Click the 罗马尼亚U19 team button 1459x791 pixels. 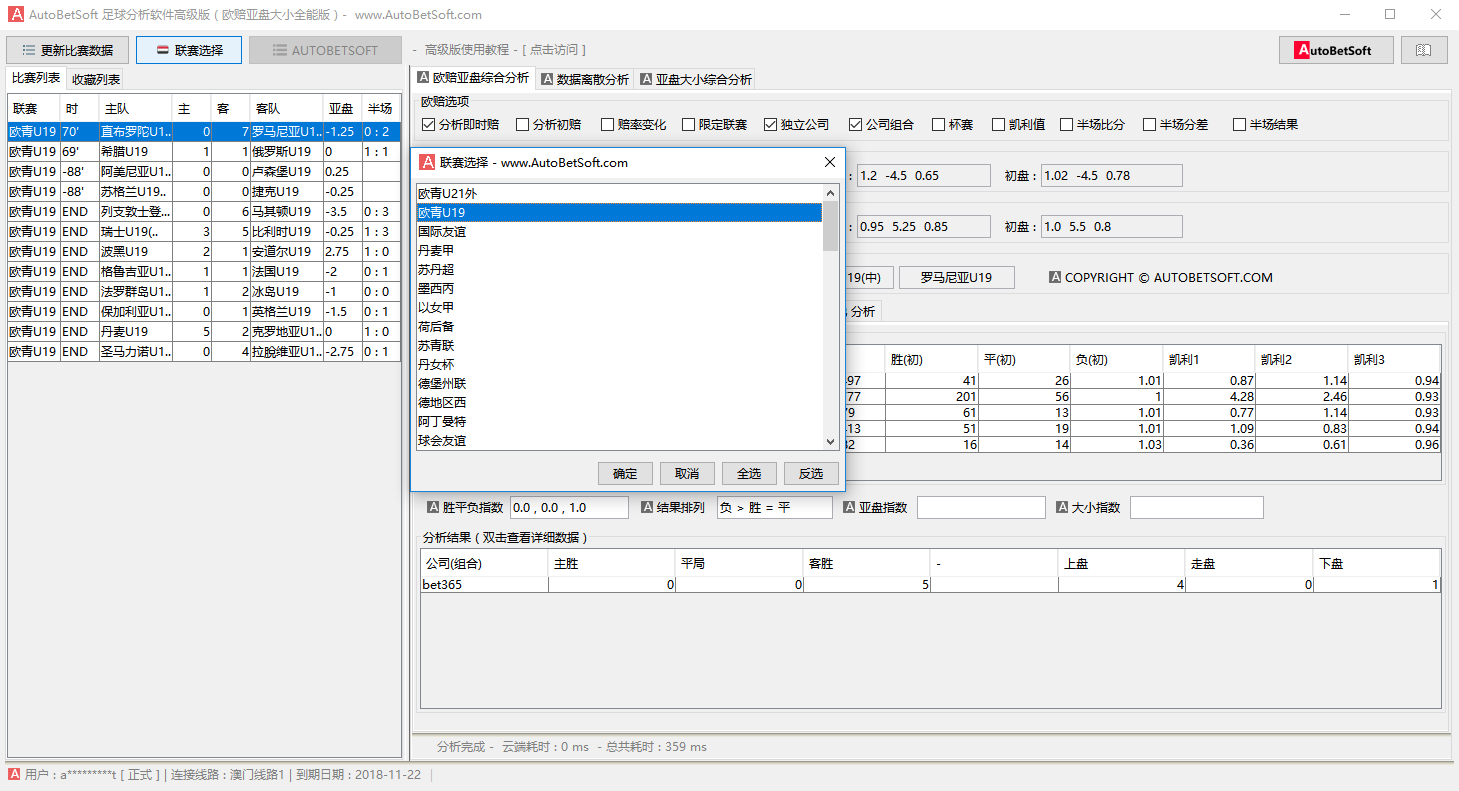[956, 278]
